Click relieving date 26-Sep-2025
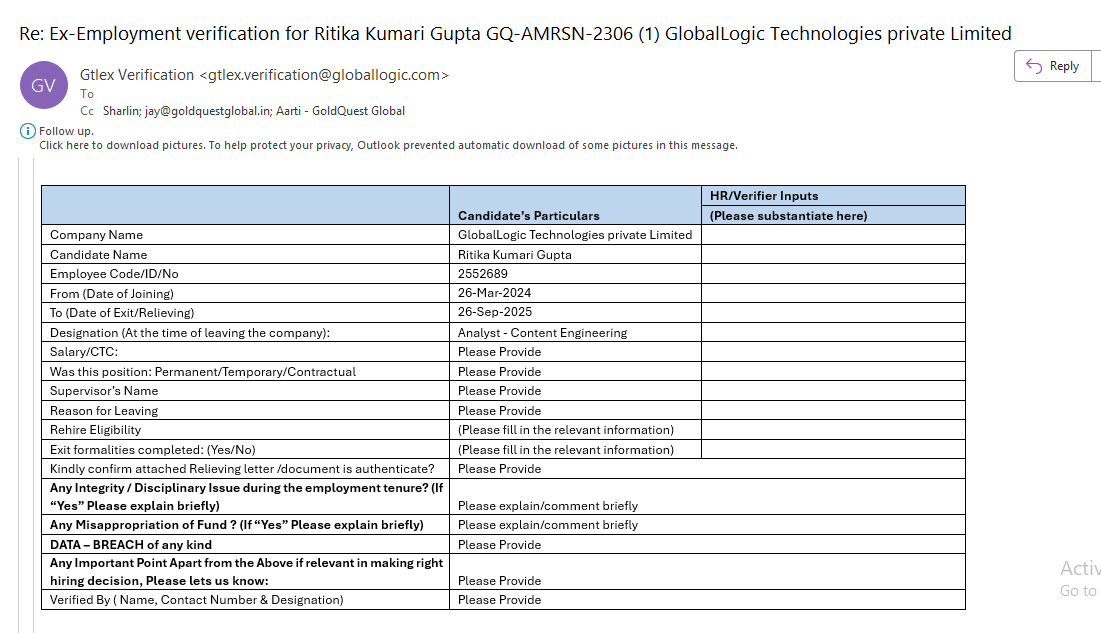The image size is (1101, 633). (x=495, y=312)
